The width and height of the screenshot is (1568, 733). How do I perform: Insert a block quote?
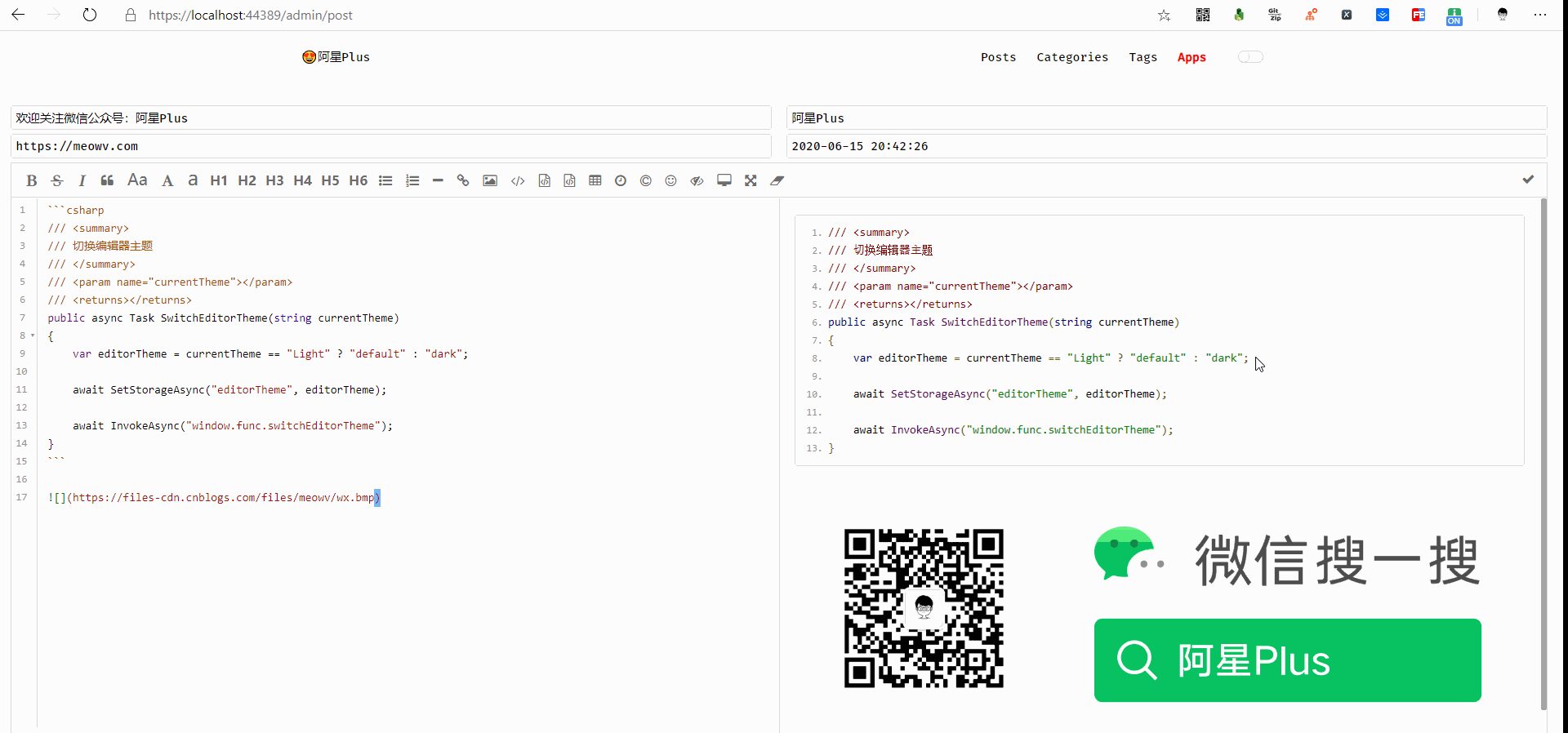click(x=107, y=180)
